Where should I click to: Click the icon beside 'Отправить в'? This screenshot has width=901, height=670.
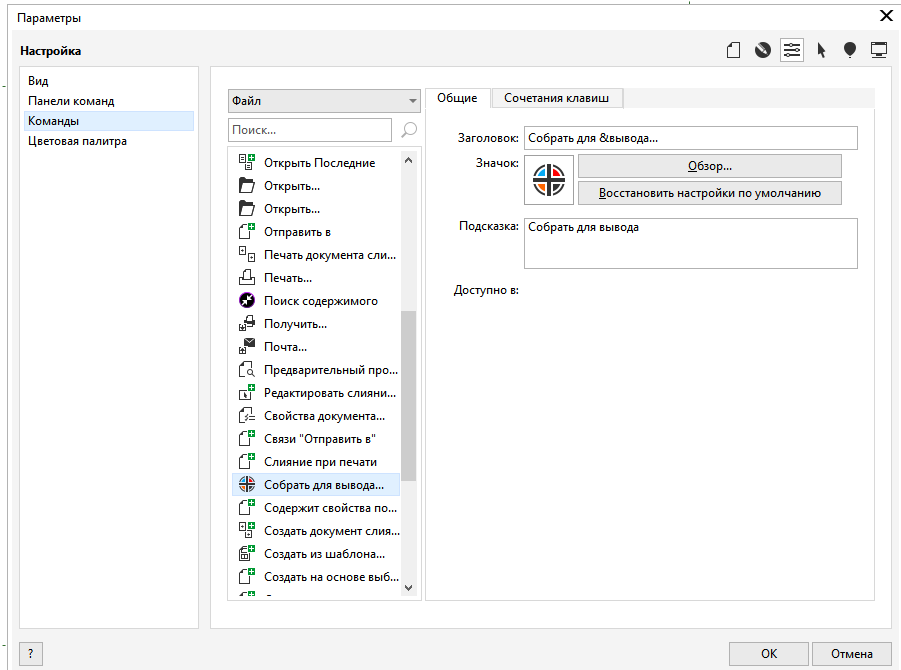point(247,232)
